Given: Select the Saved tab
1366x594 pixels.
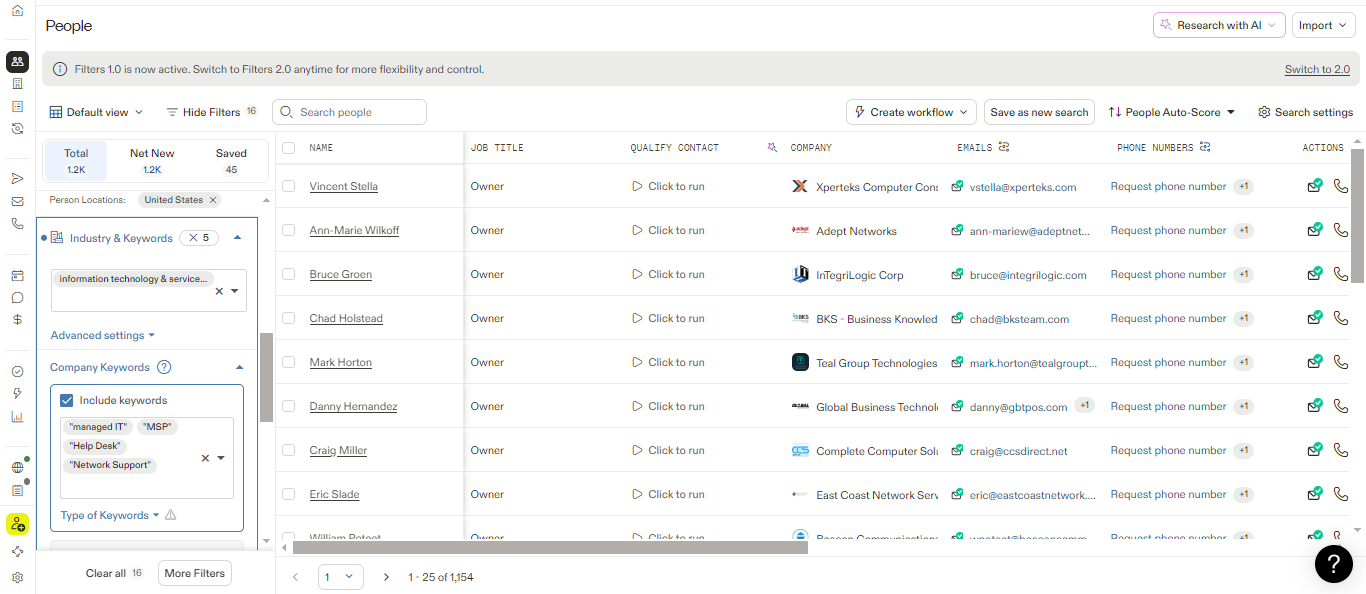Looking at the screenshot, I should coord(231,160).
